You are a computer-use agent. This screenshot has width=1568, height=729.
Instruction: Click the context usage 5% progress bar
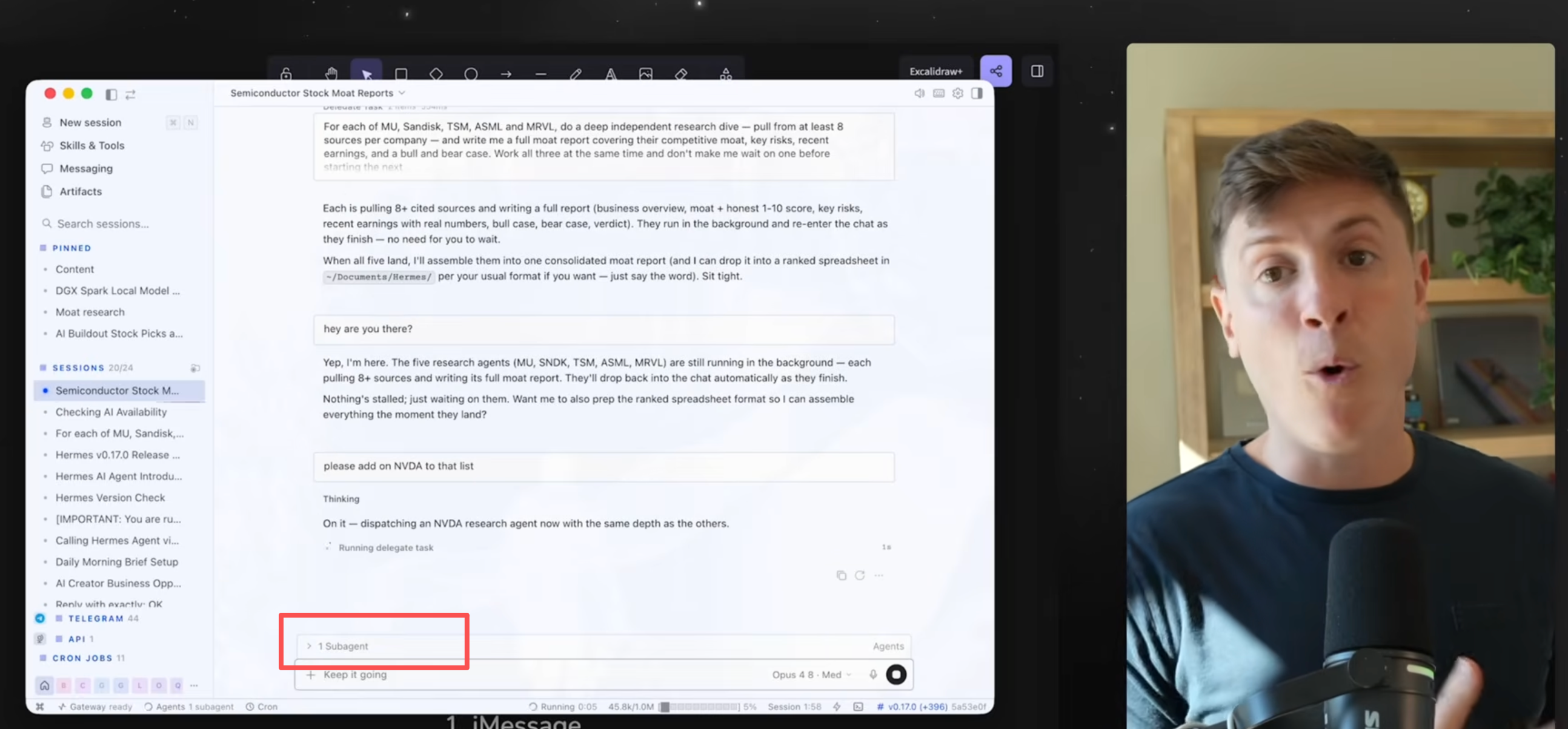(707, 707)
